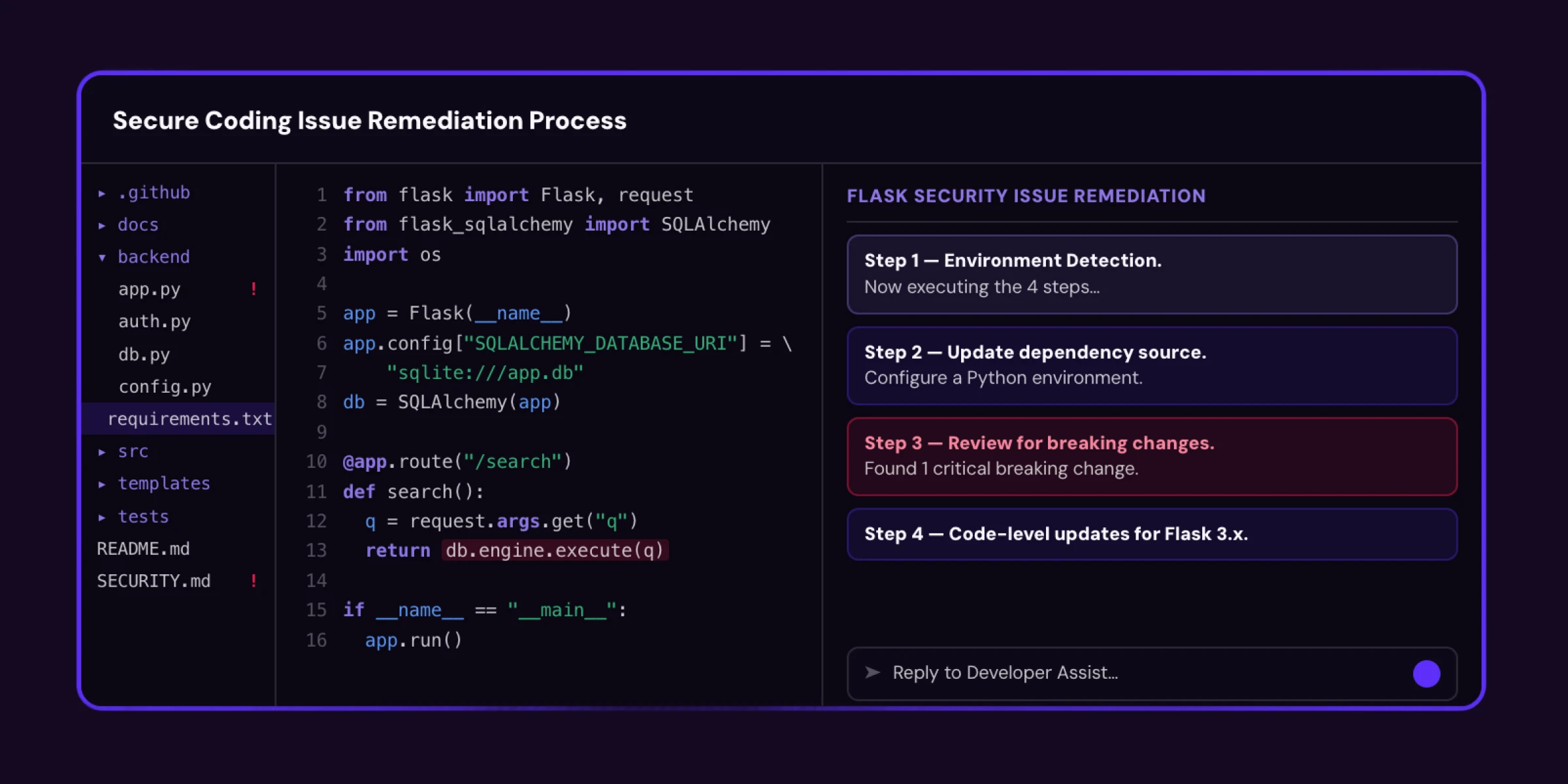The height and width of the screenshot is (784, 1568).
Task: Open db.py in the file tree
Action: (144, 354)
